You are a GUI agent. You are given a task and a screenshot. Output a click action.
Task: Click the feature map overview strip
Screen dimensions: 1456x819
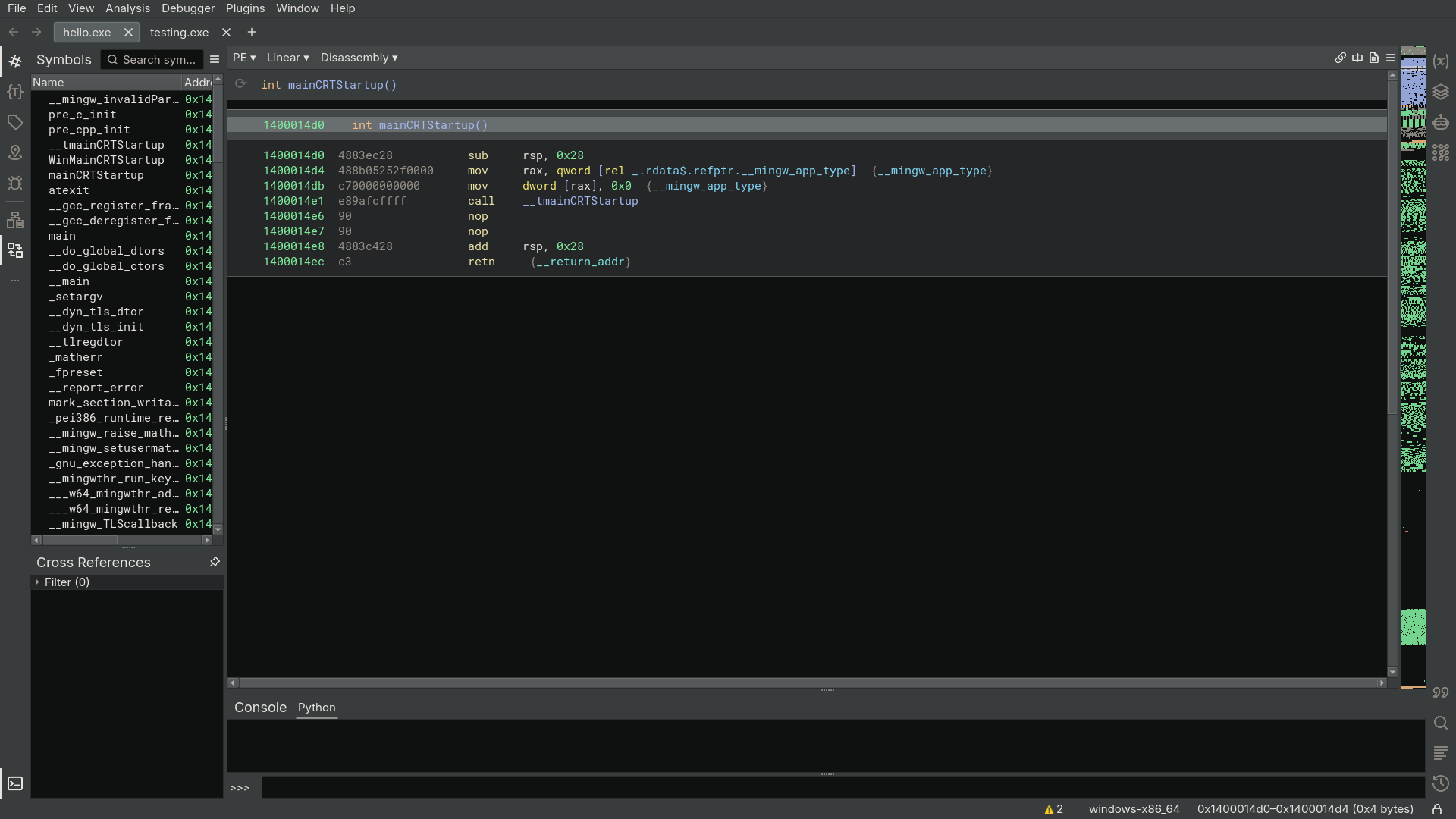(1413, 303)
